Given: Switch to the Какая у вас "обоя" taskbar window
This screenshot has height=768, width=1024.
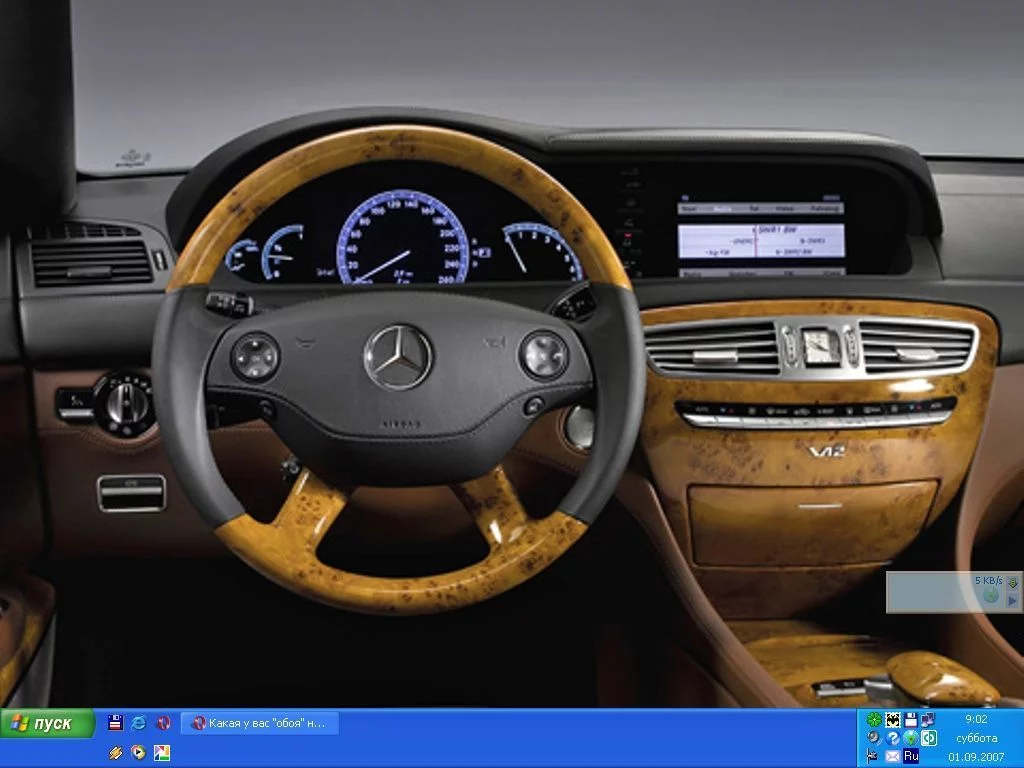Looking at the screenshot, I should [x=260, y=724].
